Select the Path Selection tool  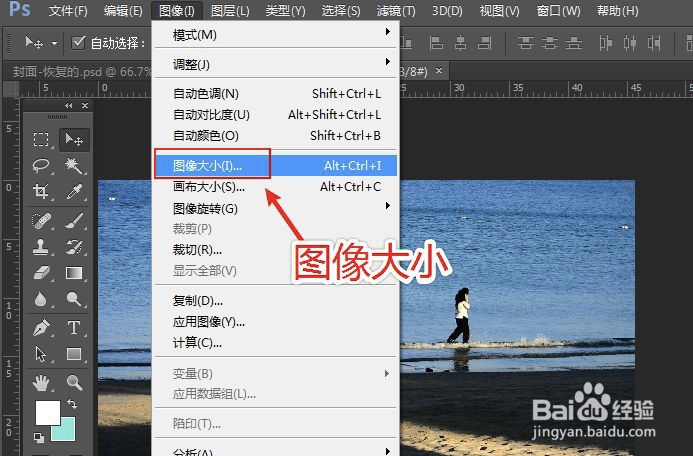41,354
